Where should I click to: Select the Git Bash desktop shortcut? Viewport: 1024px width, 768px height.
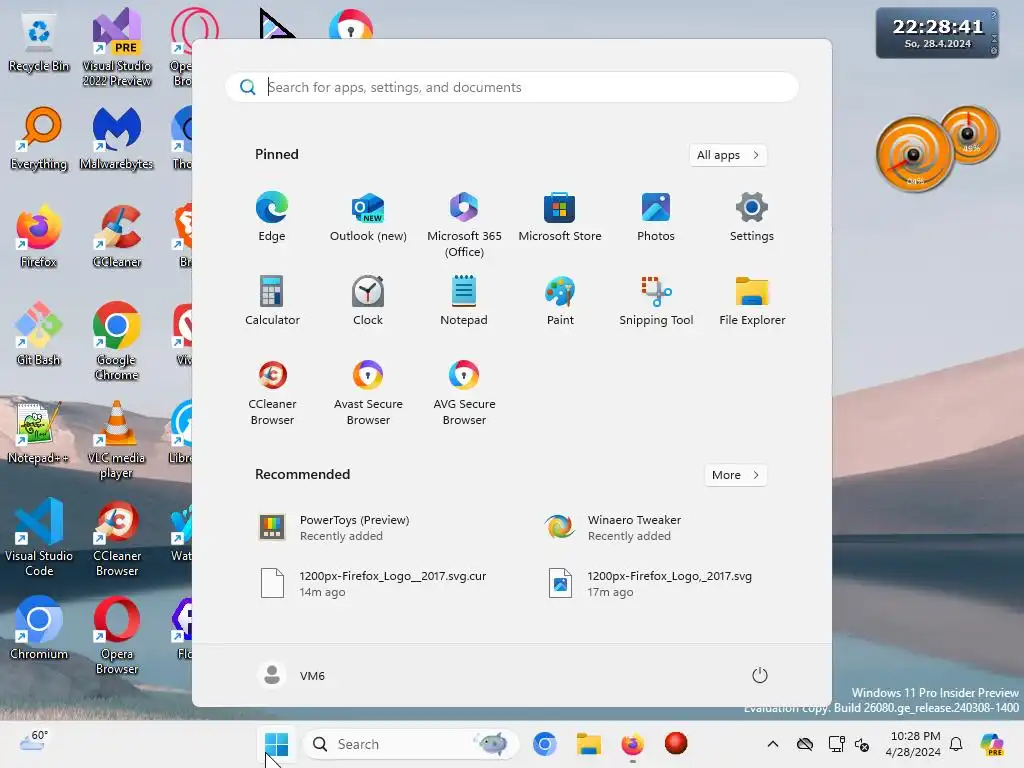[39, 334]
